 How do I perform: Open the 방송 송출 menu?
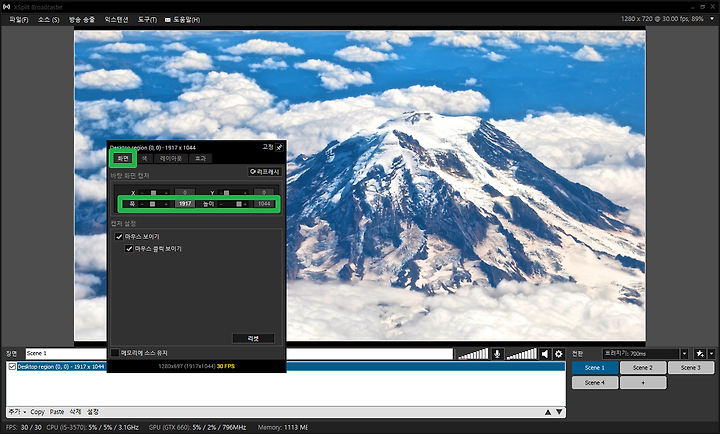point(82,20)
